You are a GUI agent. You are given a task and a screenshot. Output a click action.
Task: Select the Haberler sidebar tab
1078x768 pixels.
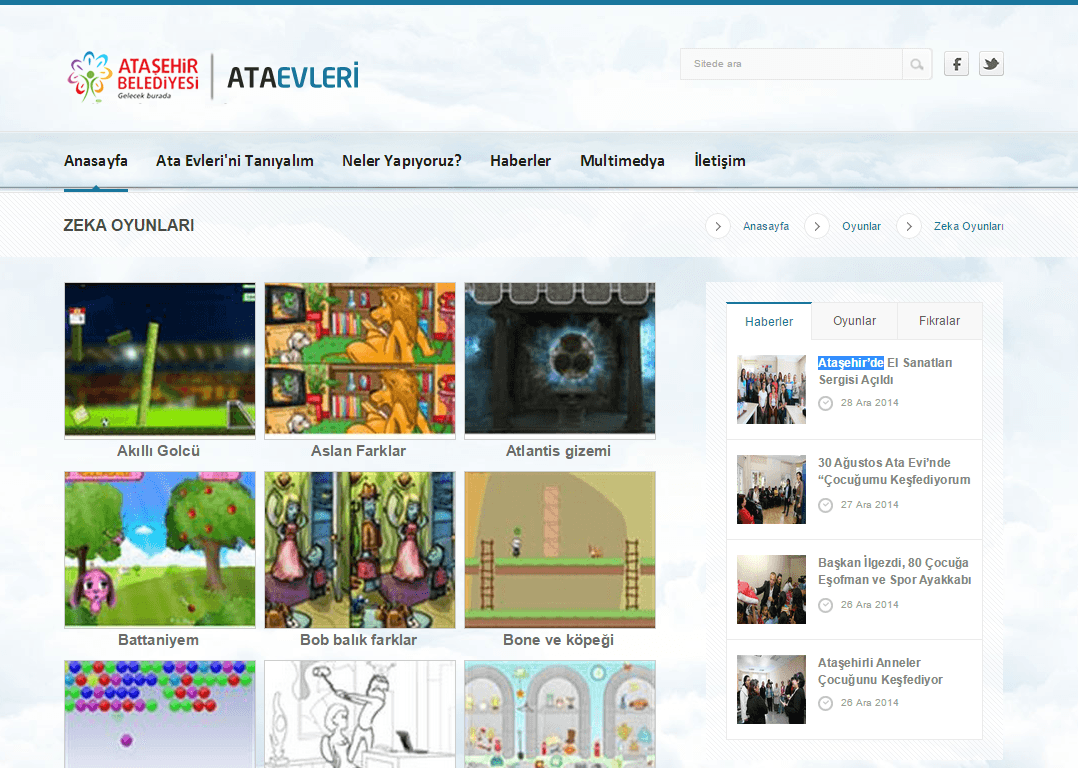pos(769,321)
